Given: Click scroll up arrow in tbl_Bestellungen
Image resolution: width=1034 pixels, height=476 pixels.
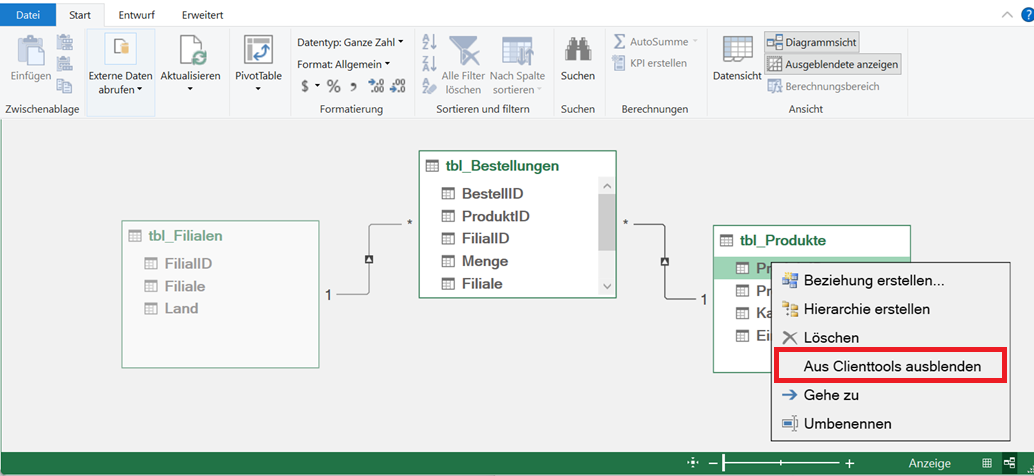Looking at the screenshot, I should [607, 187].
